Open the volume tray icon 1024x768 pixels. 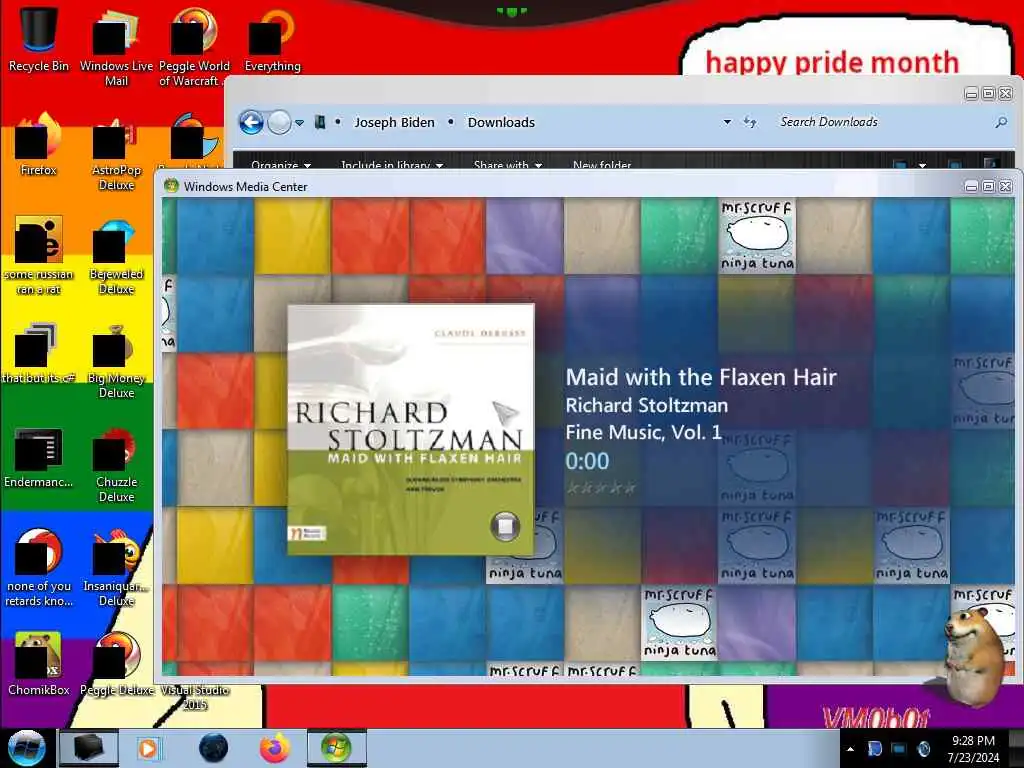pos(923,749)
